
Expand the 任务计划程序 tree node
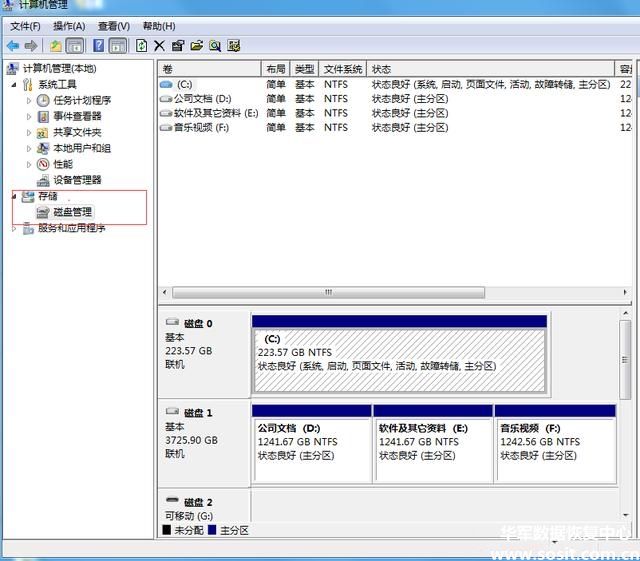(29, 100)
